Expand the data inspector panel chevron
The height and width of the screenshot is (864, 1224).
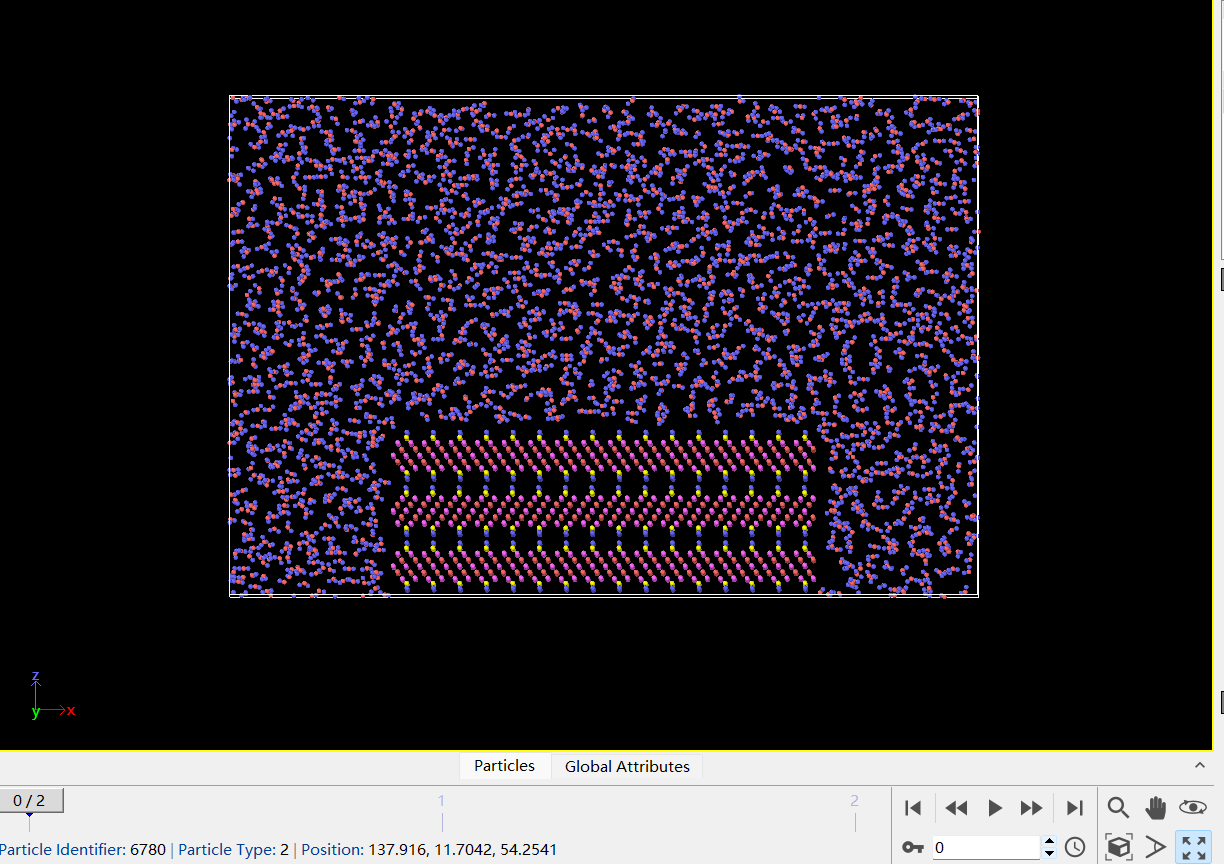tap(1200, 765)
